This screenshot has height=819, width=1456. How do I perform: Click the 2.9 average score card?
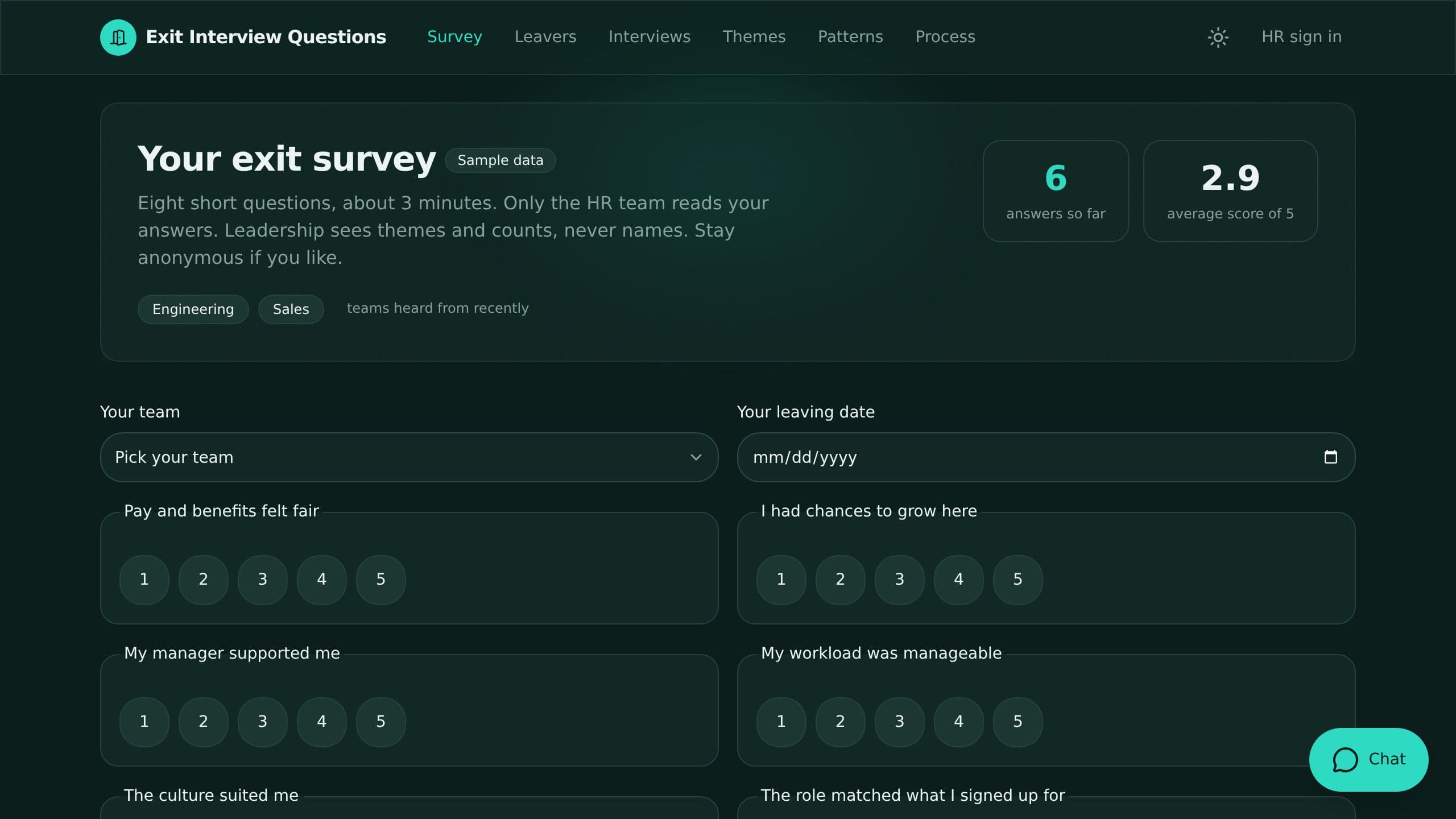1230,191
